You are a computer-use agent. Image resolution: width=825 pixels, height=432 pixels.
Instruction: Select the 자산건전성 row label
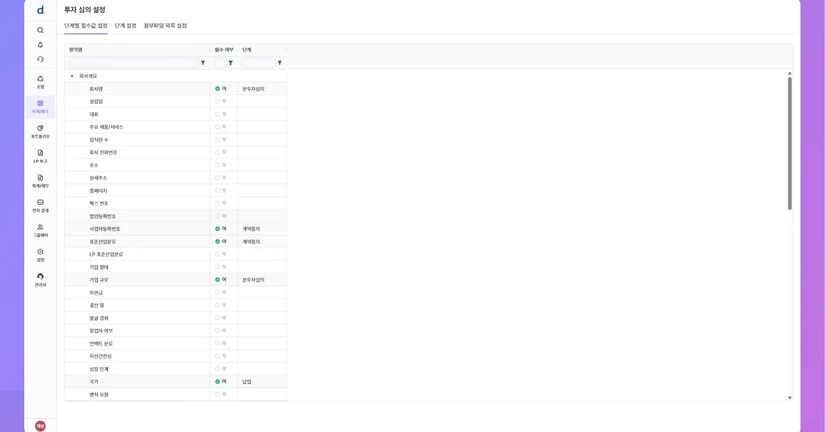(x=100, y=356)
